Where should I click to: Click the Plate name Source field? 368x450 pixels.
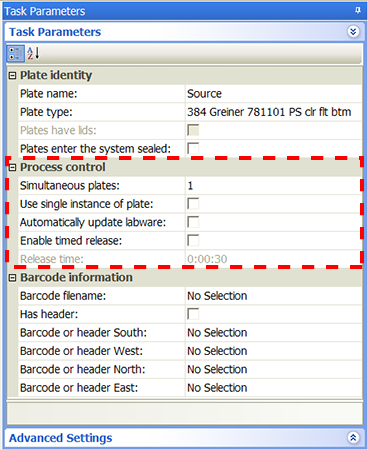click(273, 94)
